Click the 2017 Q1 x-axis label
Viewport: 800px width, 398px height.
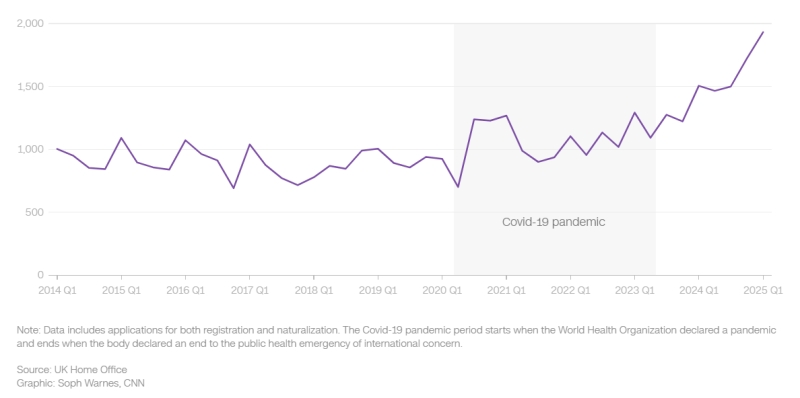pyautogui.click(x=249, y=290)
